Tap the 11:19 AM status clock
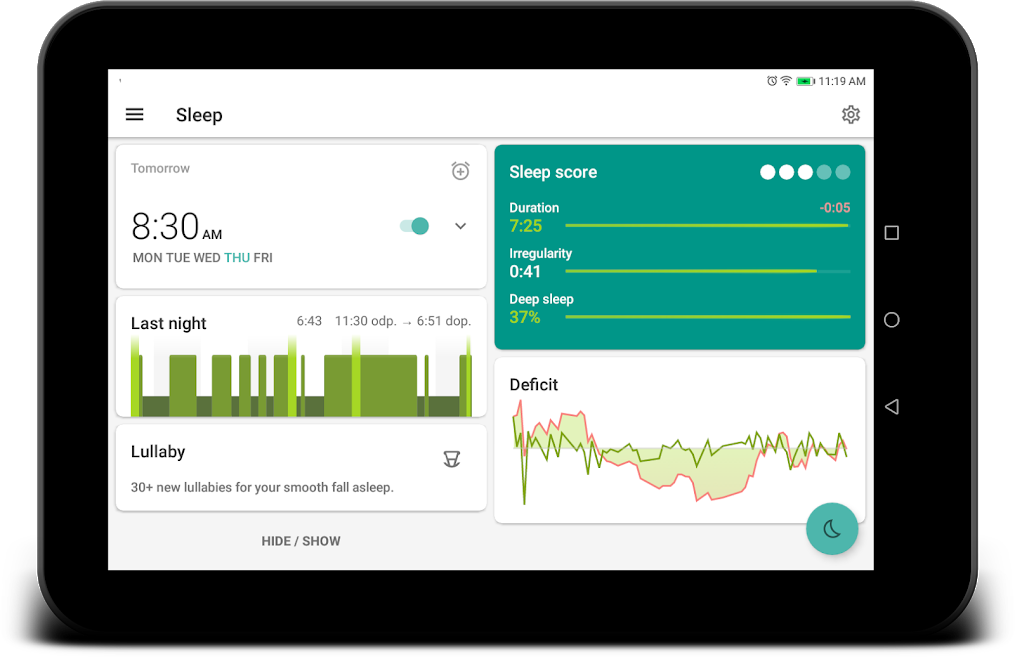This screenshot has width=1015, height=657. click(x=842, y=81)
